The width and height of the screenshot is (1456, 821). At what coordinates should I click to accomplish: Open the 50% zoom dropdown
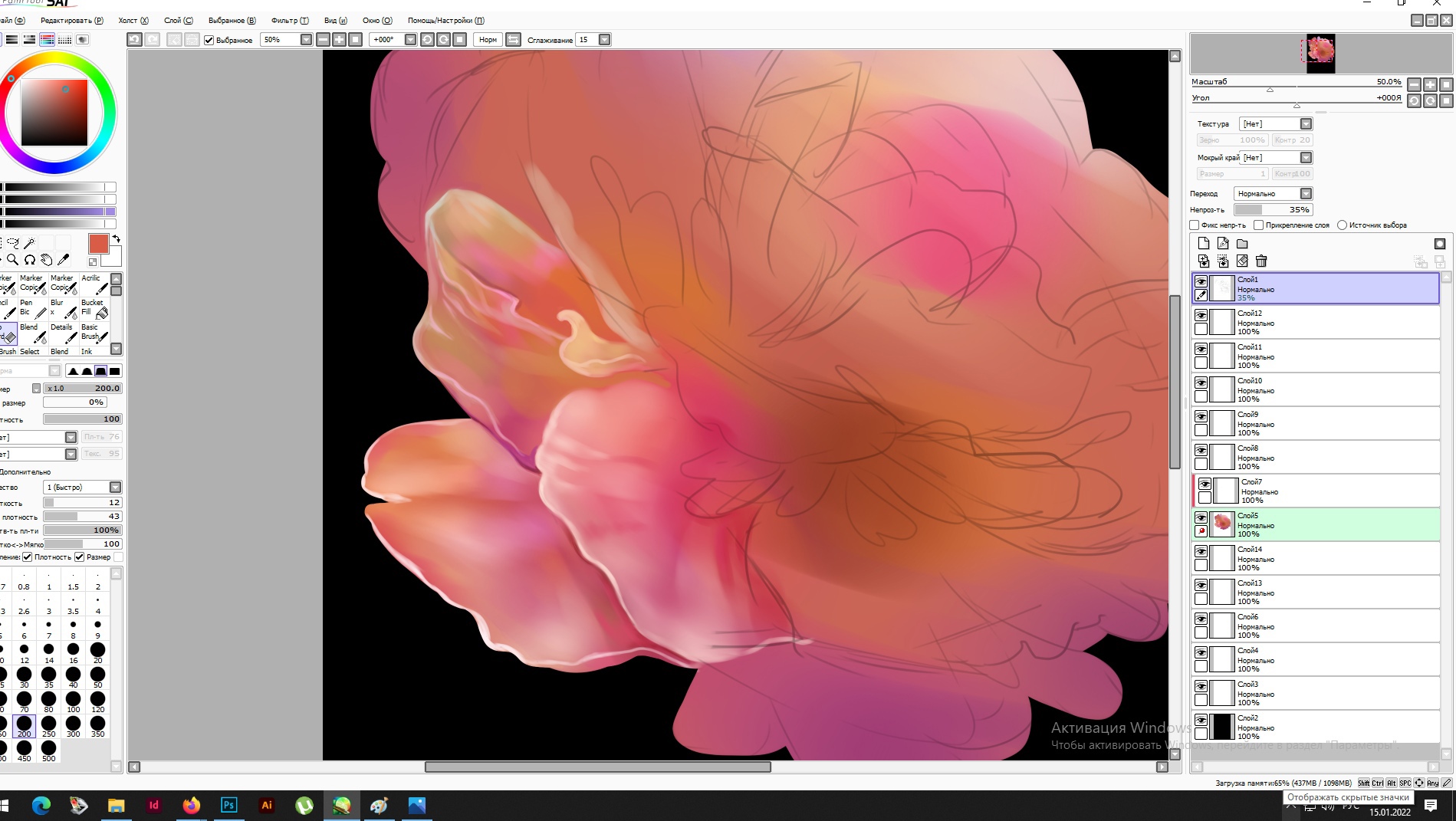click(306, 40)
